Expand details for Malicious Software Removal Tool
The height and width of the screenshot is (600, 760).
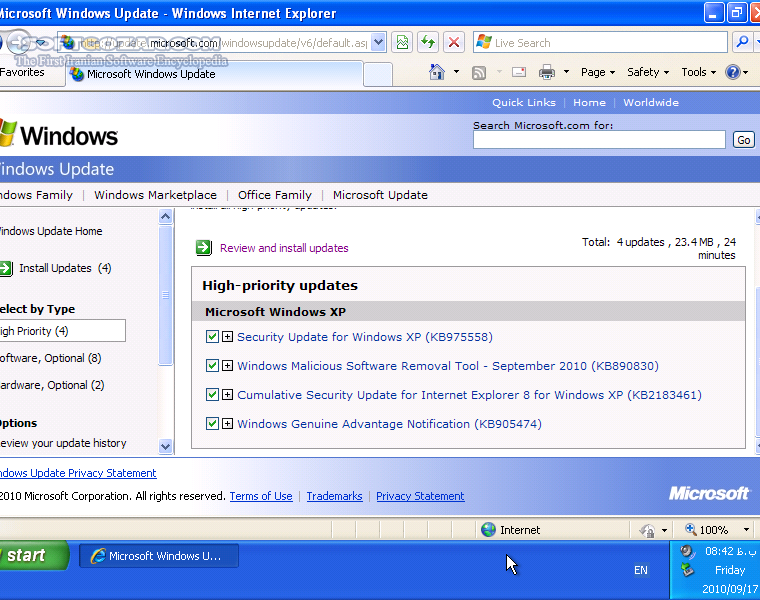[x=227, y=365]
